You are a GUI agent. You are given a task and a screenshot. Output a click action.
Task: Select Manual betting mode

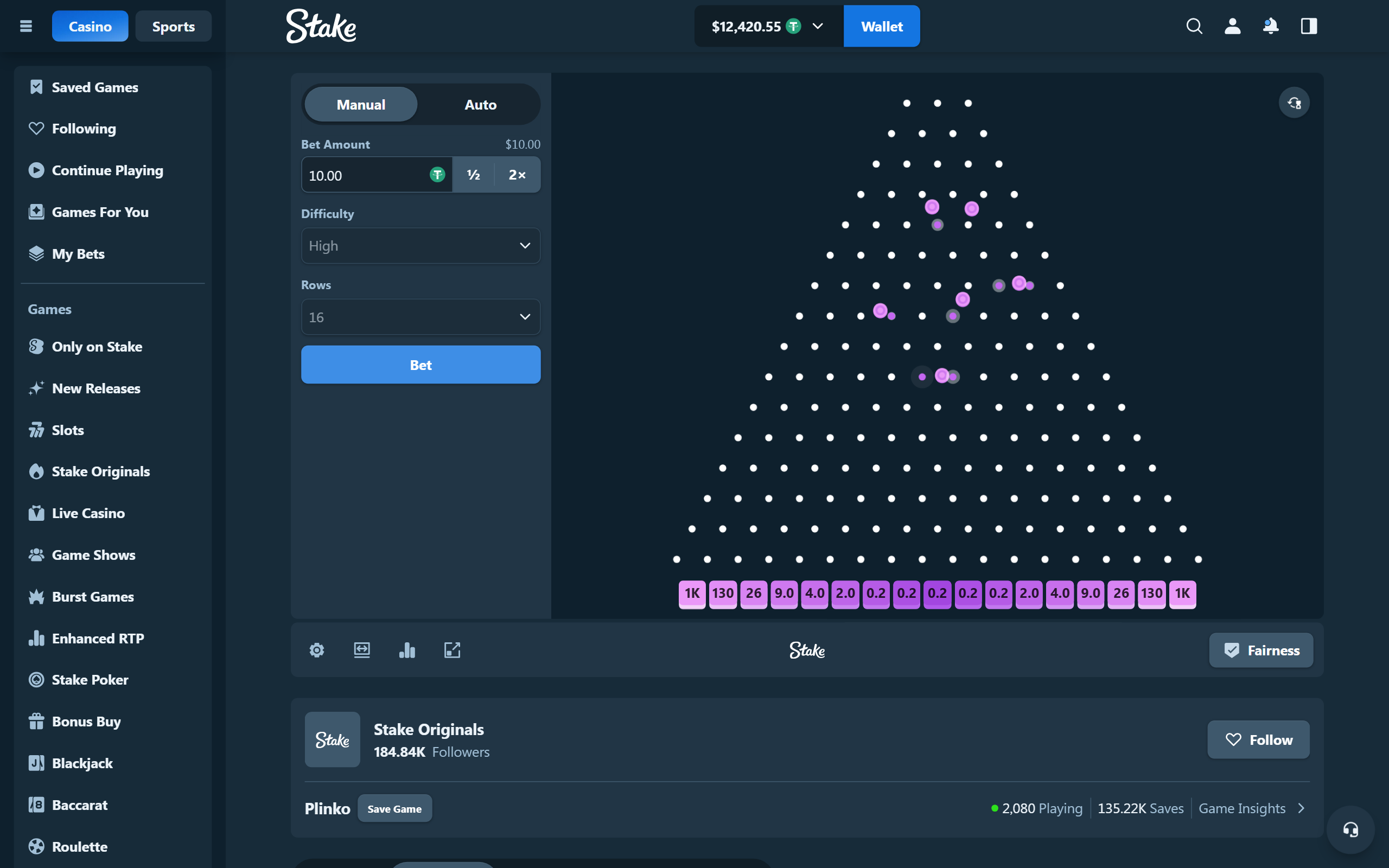(361, 105)
